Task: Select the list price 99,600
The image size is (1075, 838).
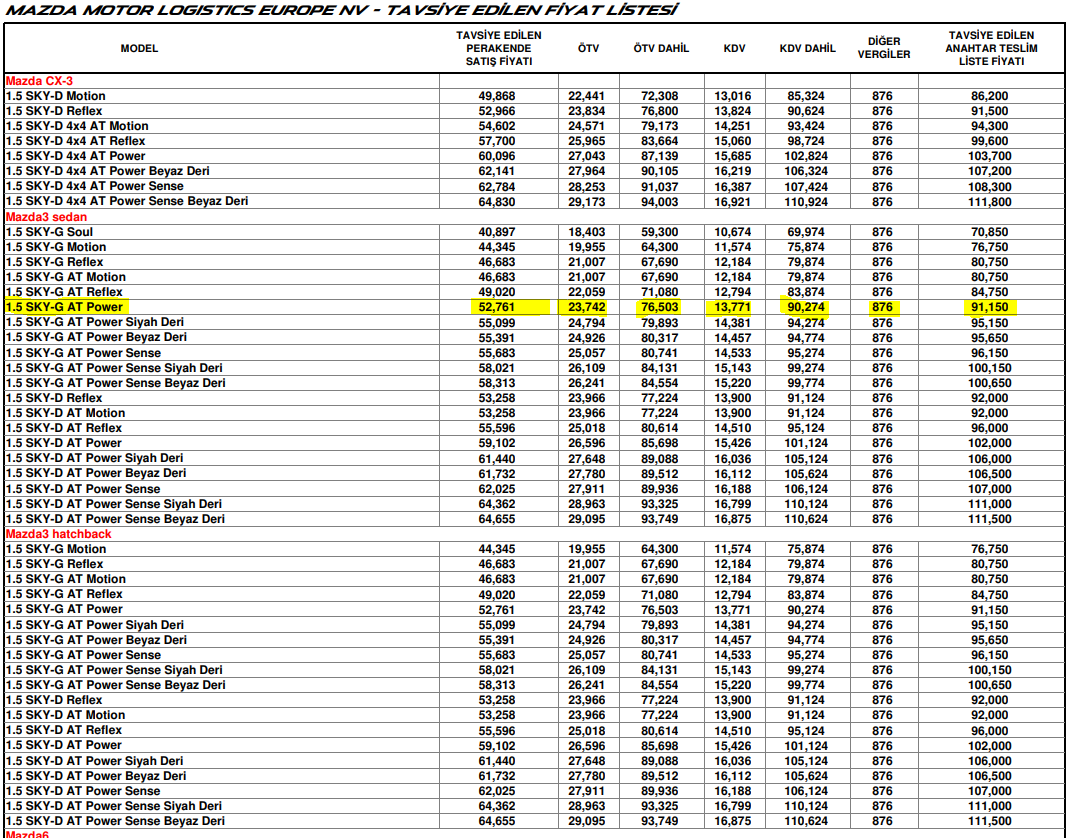Action: [989, 141]
